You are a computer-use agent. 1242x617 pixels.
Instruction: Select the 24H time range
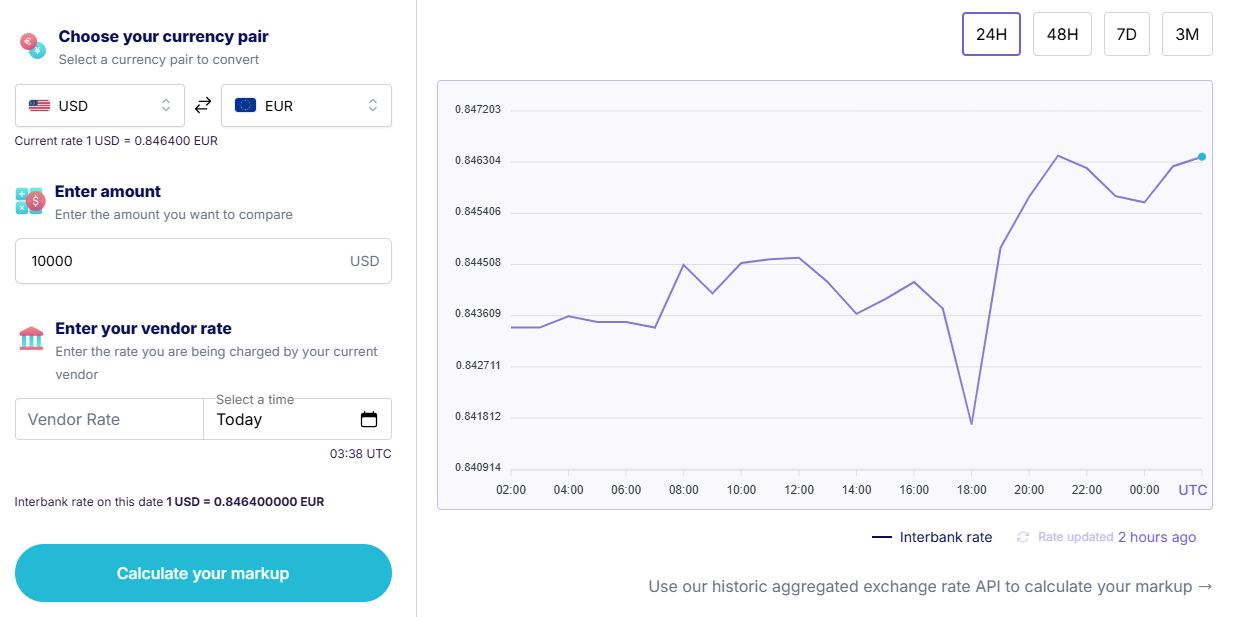pos(991,33)
